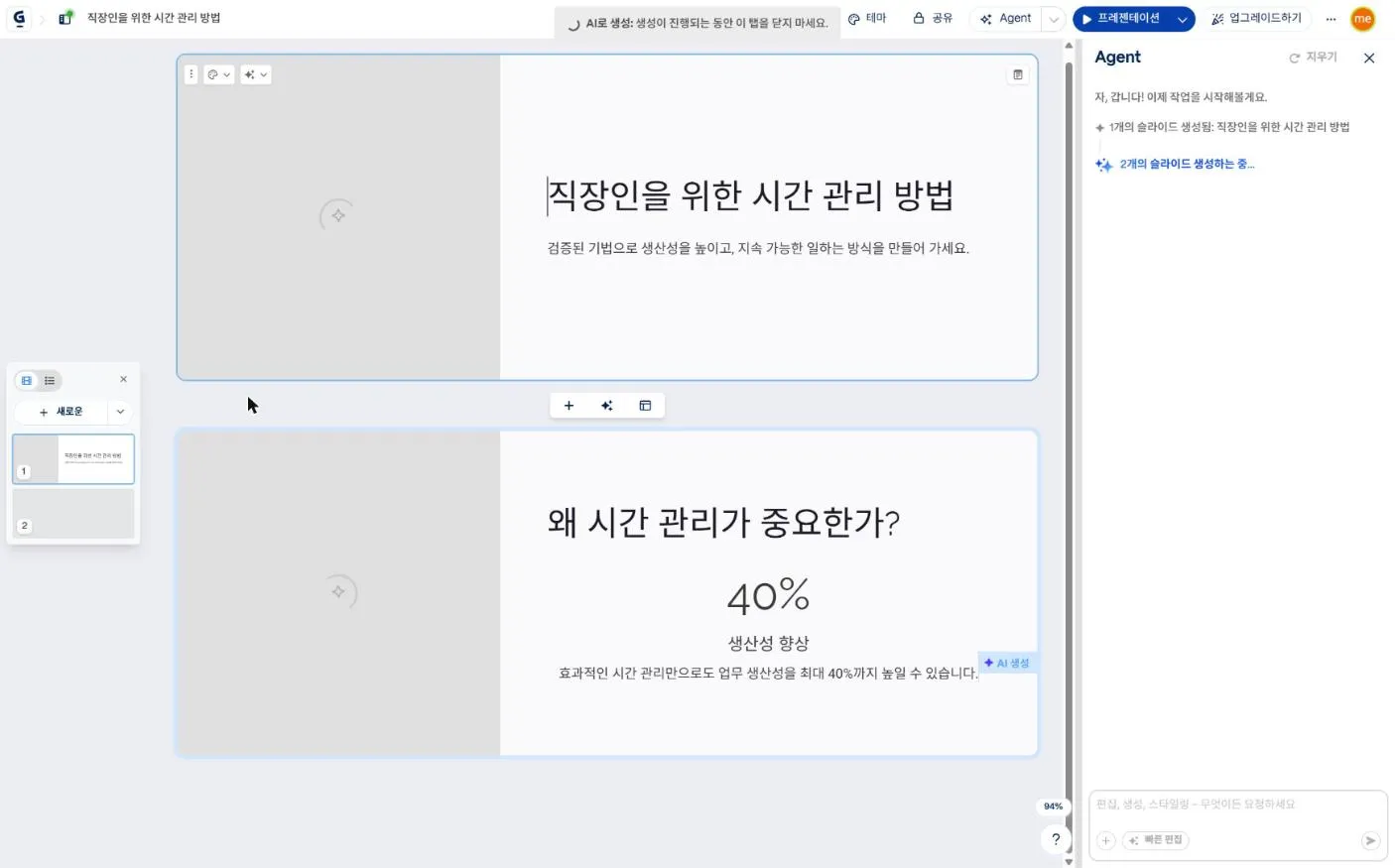The height and width of the screenshot is (868, 1395).
Task: Click 업그레이드하기 upgrade button
Action: 1256,18
